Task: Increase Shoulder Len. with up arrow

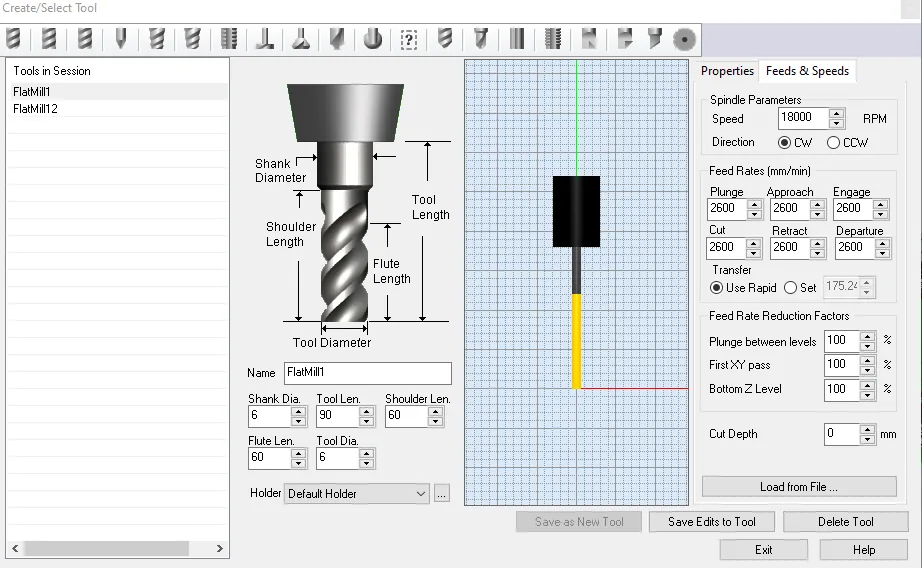Action: tap(435, 411)
